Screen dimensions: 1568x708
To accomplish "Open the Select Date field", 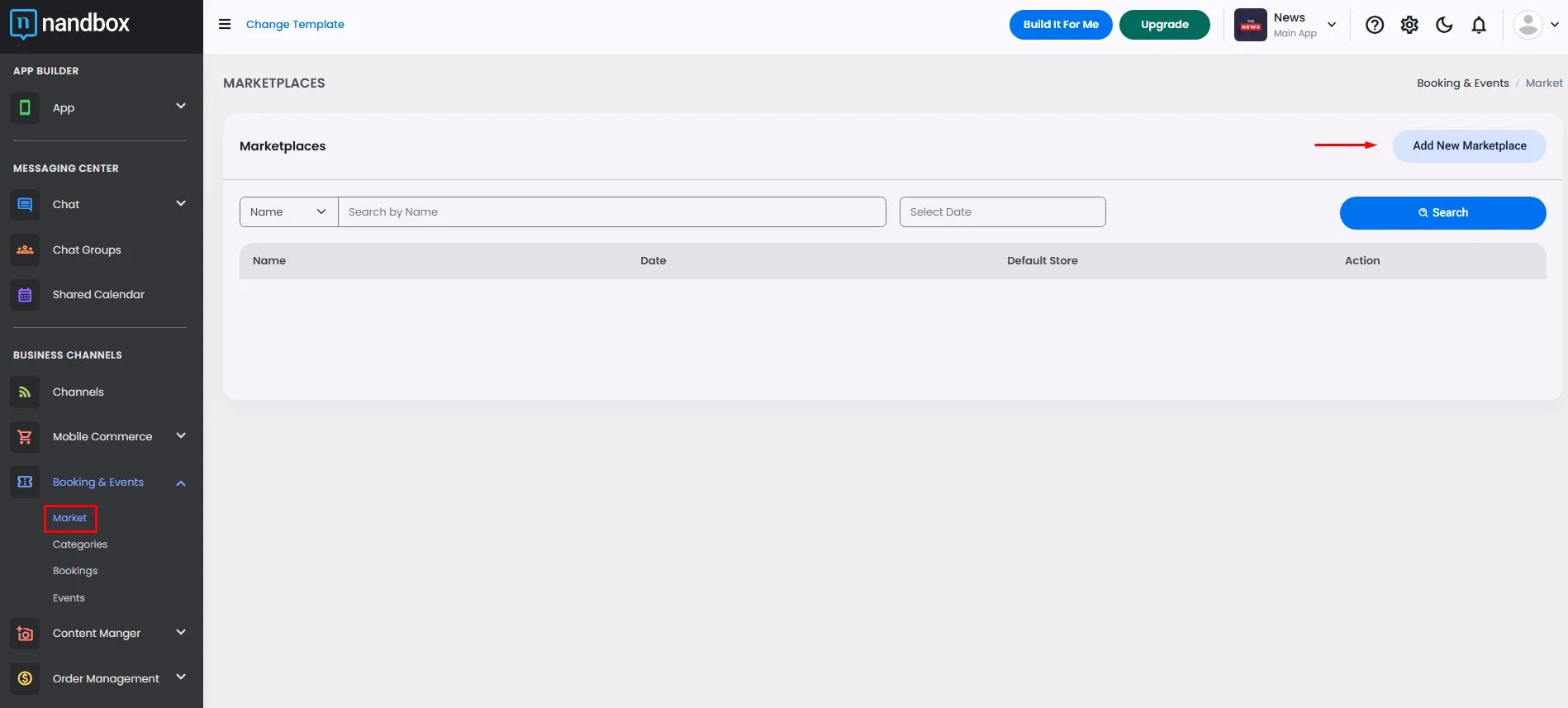I will (x=1002, y=212).
